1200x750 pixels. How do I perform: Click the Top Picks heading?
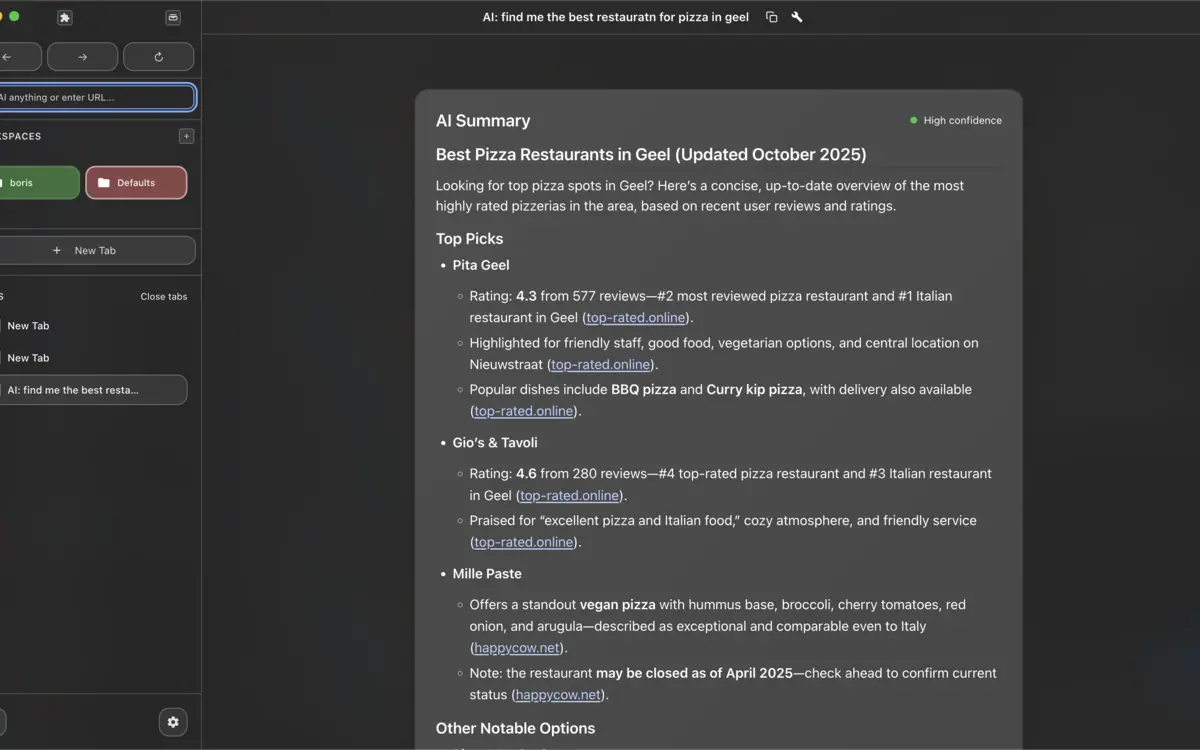click(469, 239)
